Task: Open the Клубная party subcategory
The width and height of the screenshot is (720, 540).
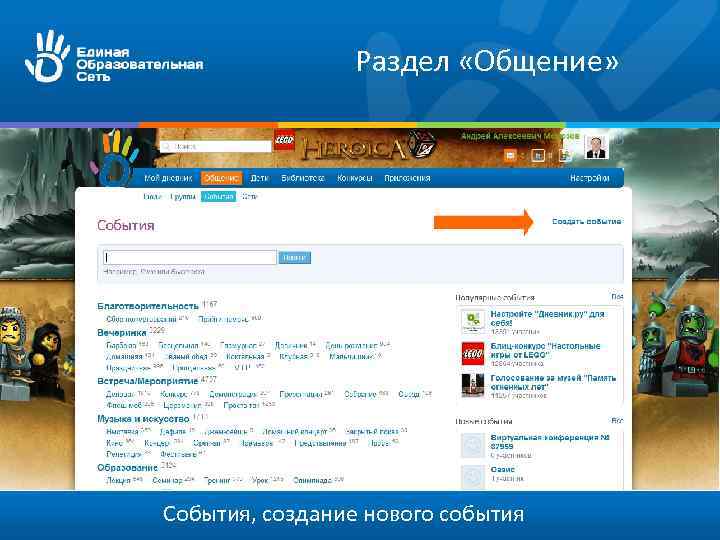Action: [293, 356]
